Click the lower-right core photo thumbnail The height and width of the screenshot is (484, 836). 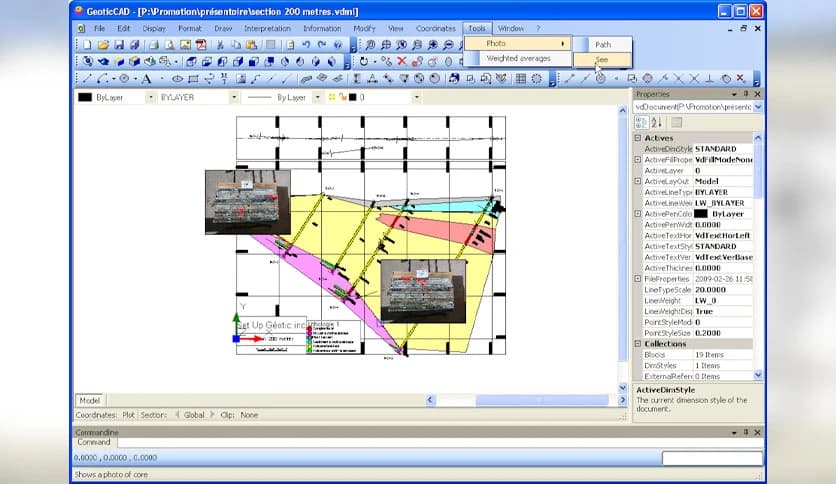click(x=423, y=291)
